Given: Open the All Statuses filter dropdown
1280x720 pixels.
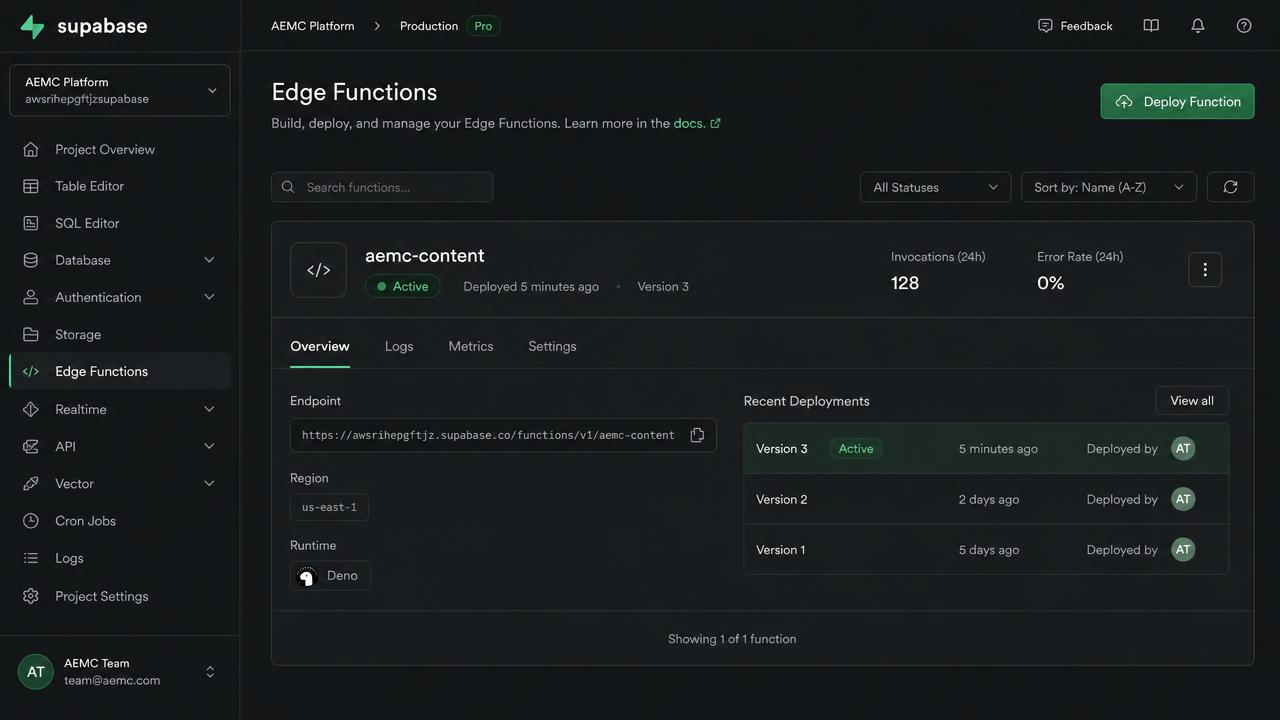Looking at the screenshot, I should pyautogui.click(x=935, y=187).
